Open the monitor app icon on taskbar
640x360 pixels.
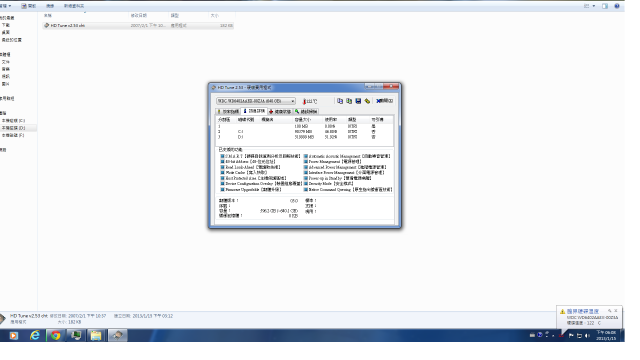(x=76, y=336)
